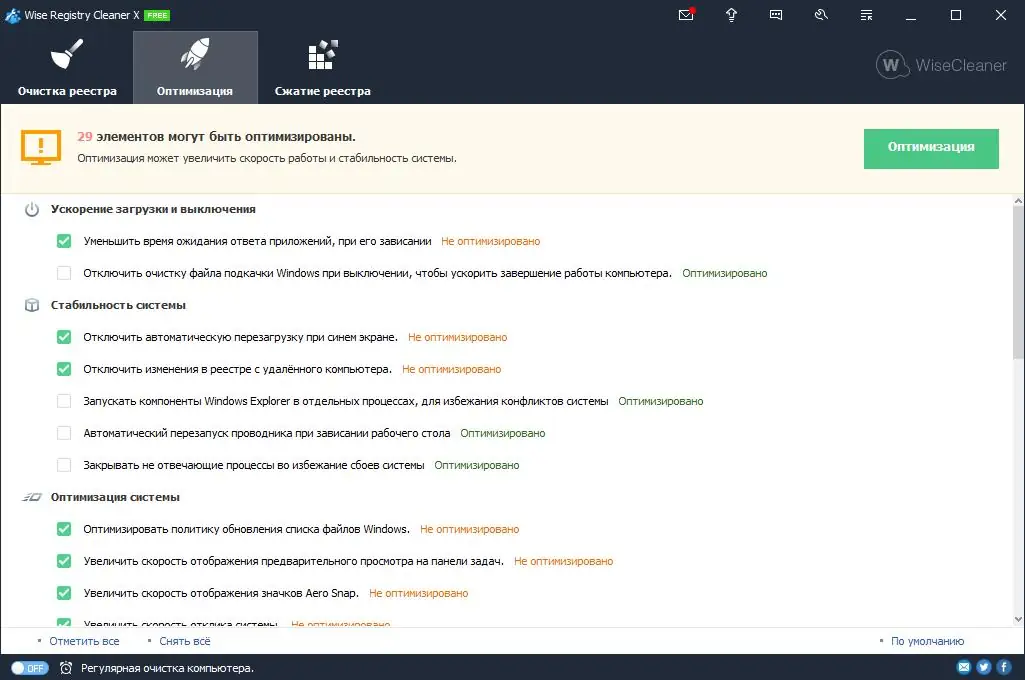Open the main menu list icon
Image resolution: width=1025 pixels, height=680 pixels.
[866, 15]
